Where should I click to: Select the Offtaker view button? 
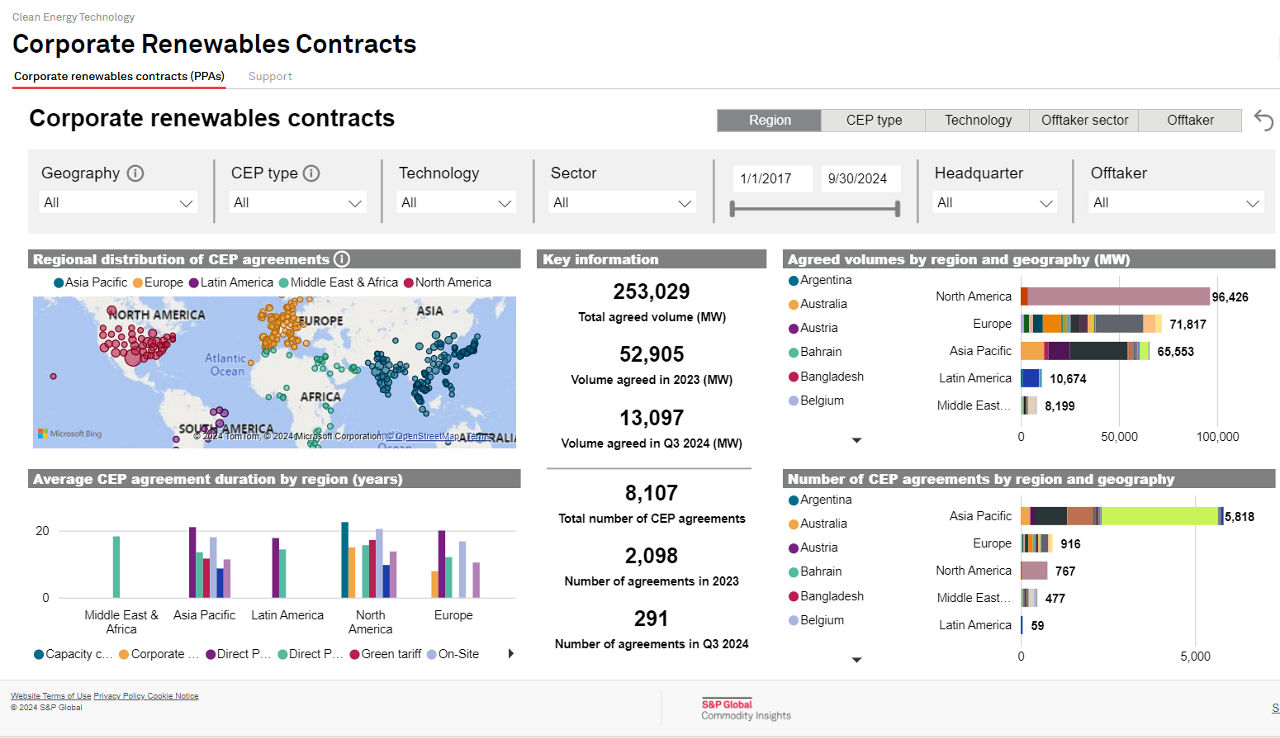pyautogui.click(x=1190, y=120)
